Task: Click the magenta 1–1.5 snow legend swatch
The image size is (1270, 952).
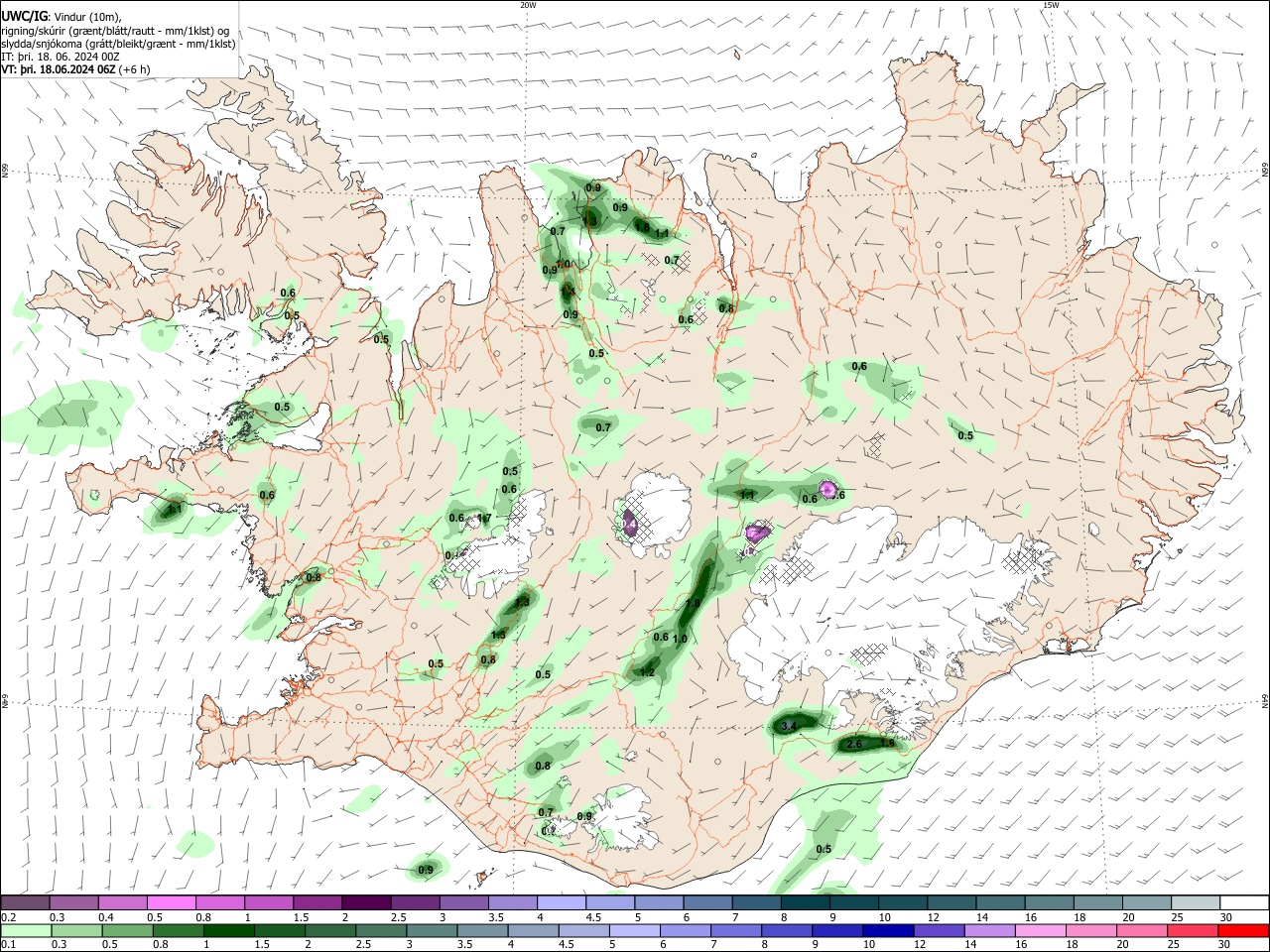Action: (x=269, y=902)
